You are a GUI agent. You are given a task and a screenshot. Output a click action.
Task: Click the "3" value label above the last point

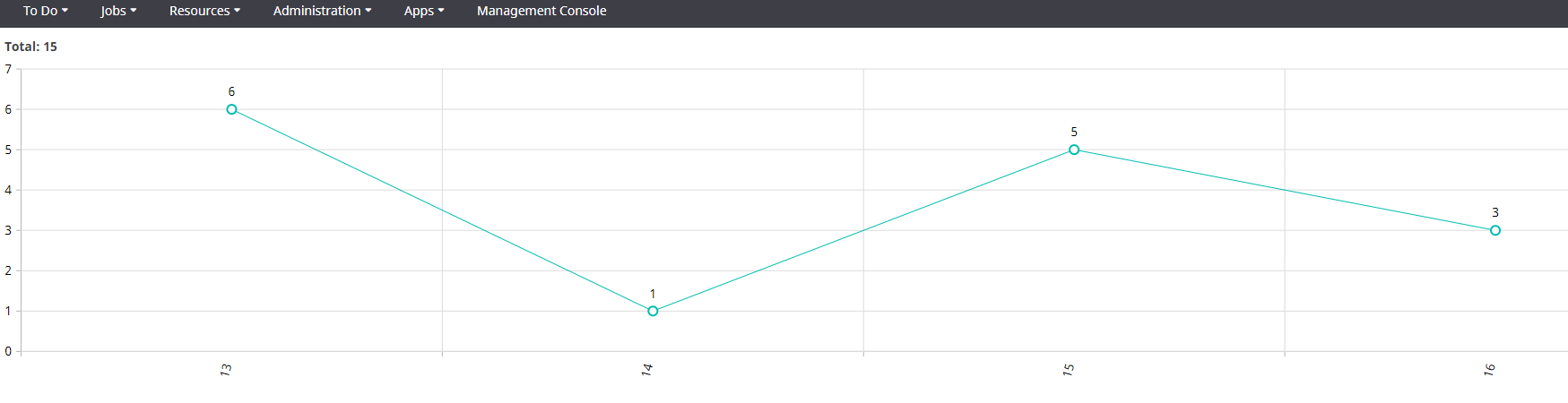(1494, 212)
